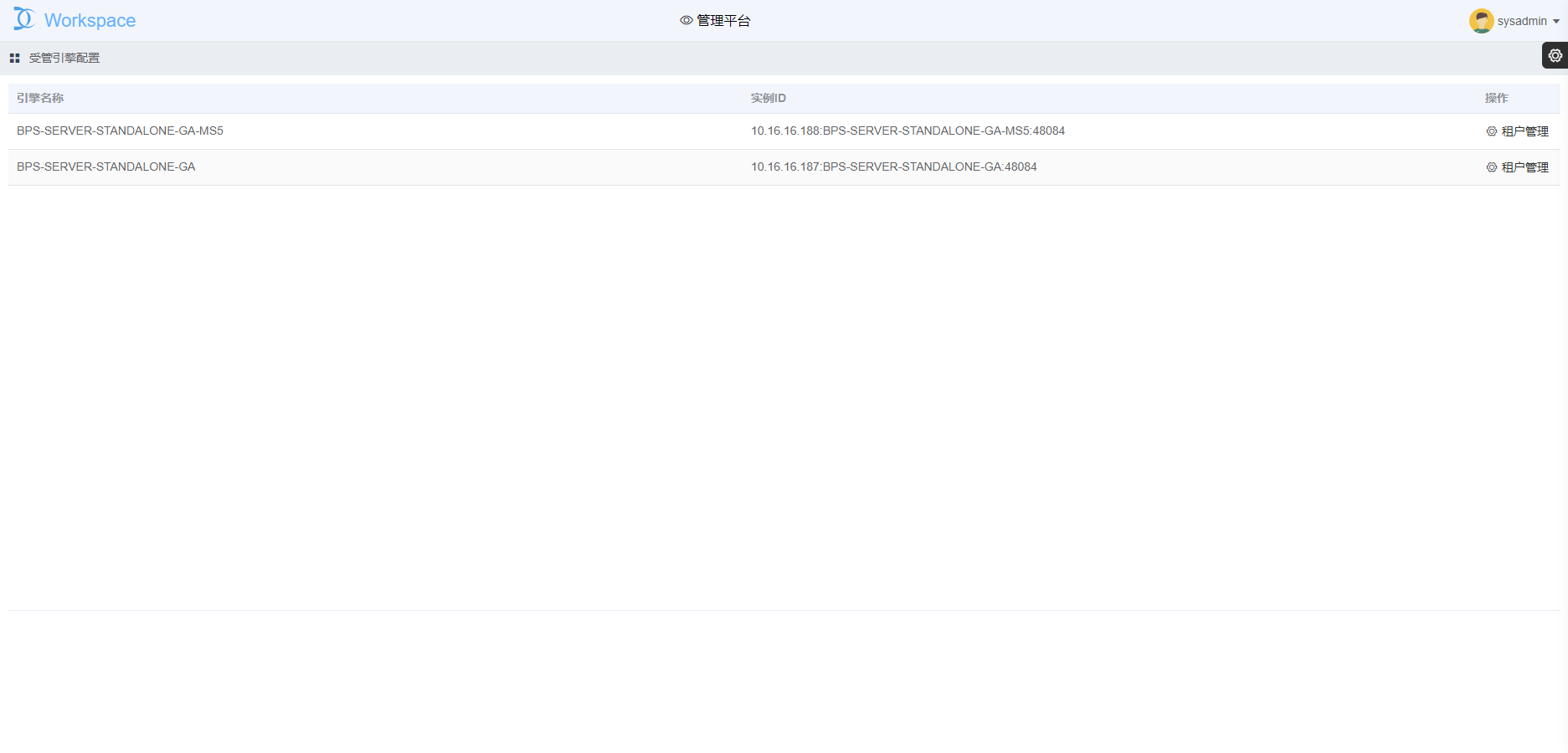The height and width of the screenshot is (753, 1568).
Task: Select the 受管引擎配置 page title
Action: 64,59
